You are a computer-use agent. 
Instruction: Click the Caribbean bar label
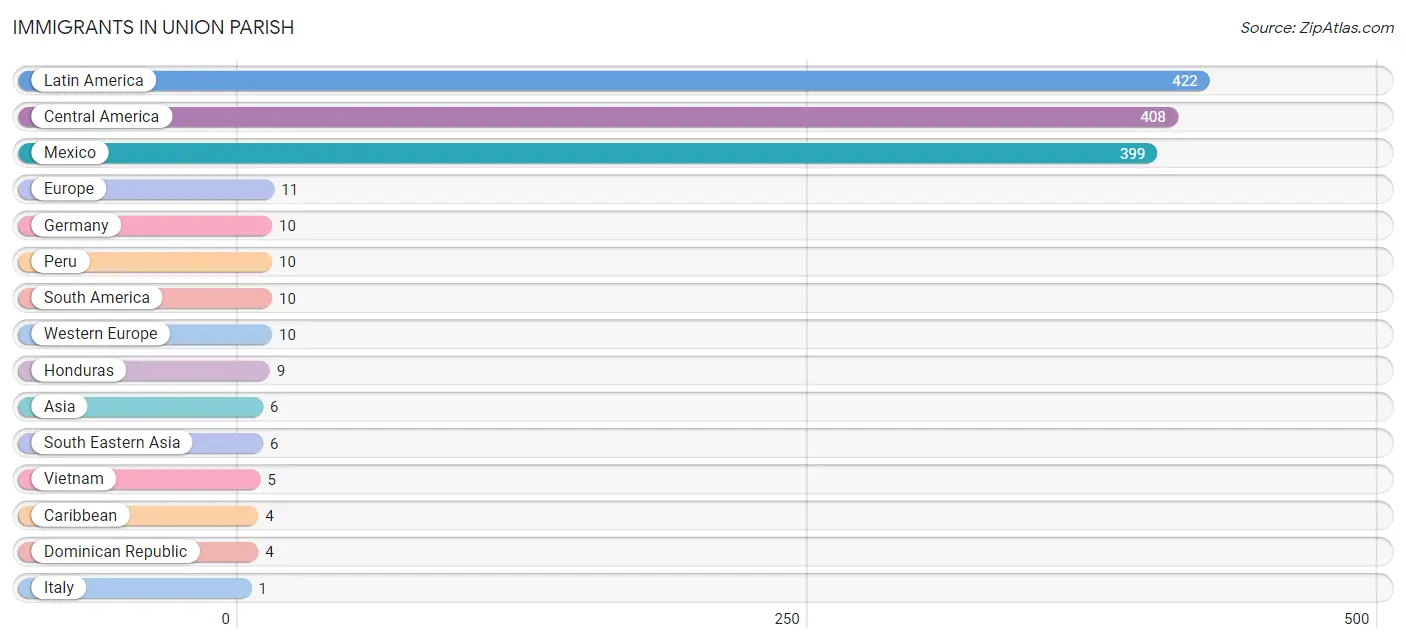[80, 515]
